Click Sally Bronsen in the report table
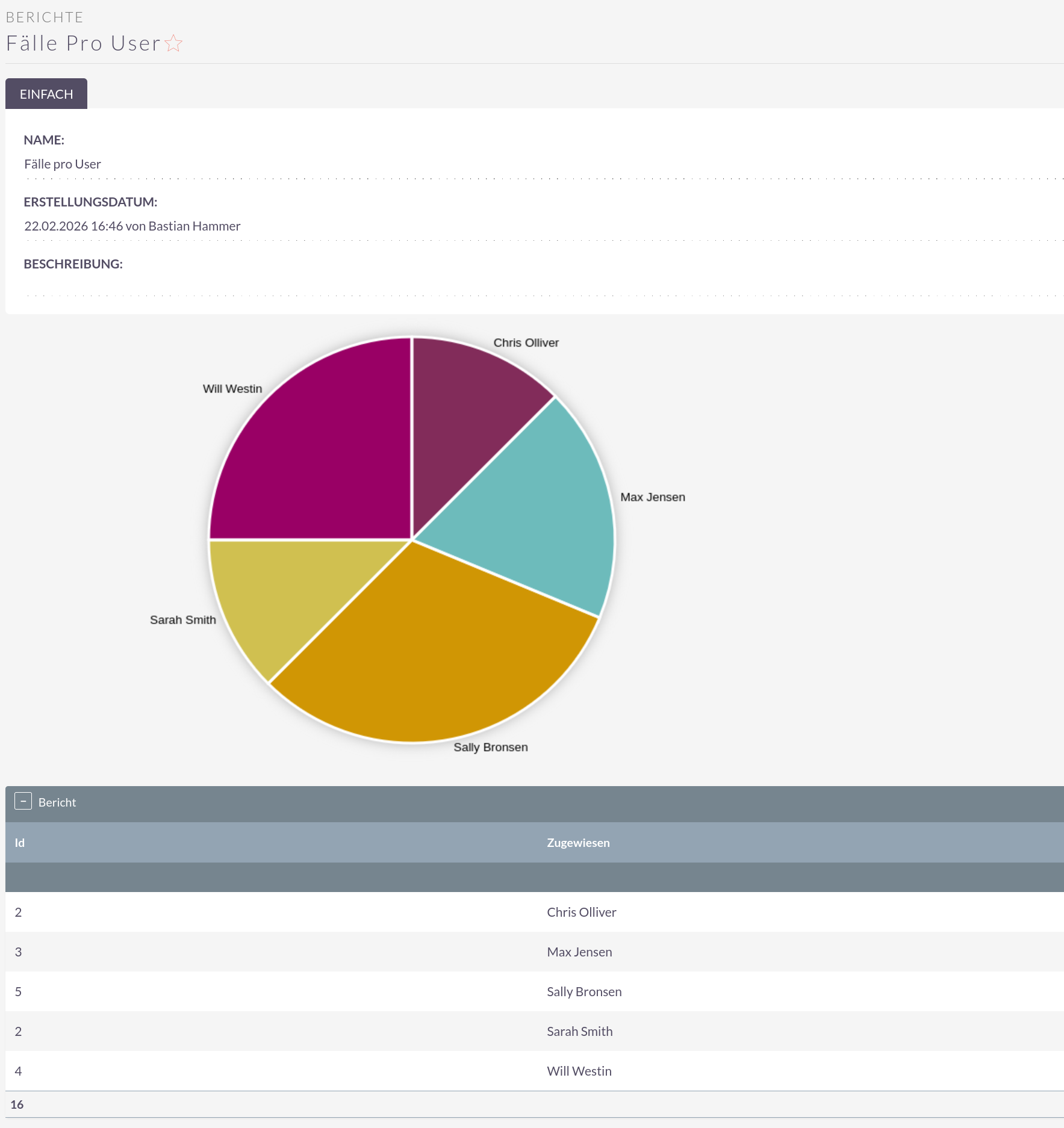 pos(584,991)
